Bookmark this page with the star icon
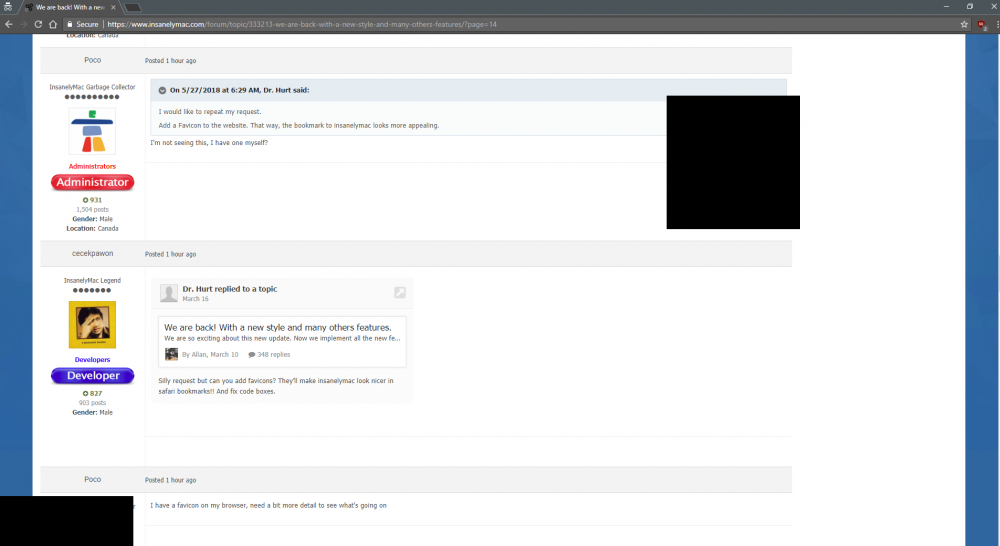1000x546 pixels. click(x=964, y=24)
